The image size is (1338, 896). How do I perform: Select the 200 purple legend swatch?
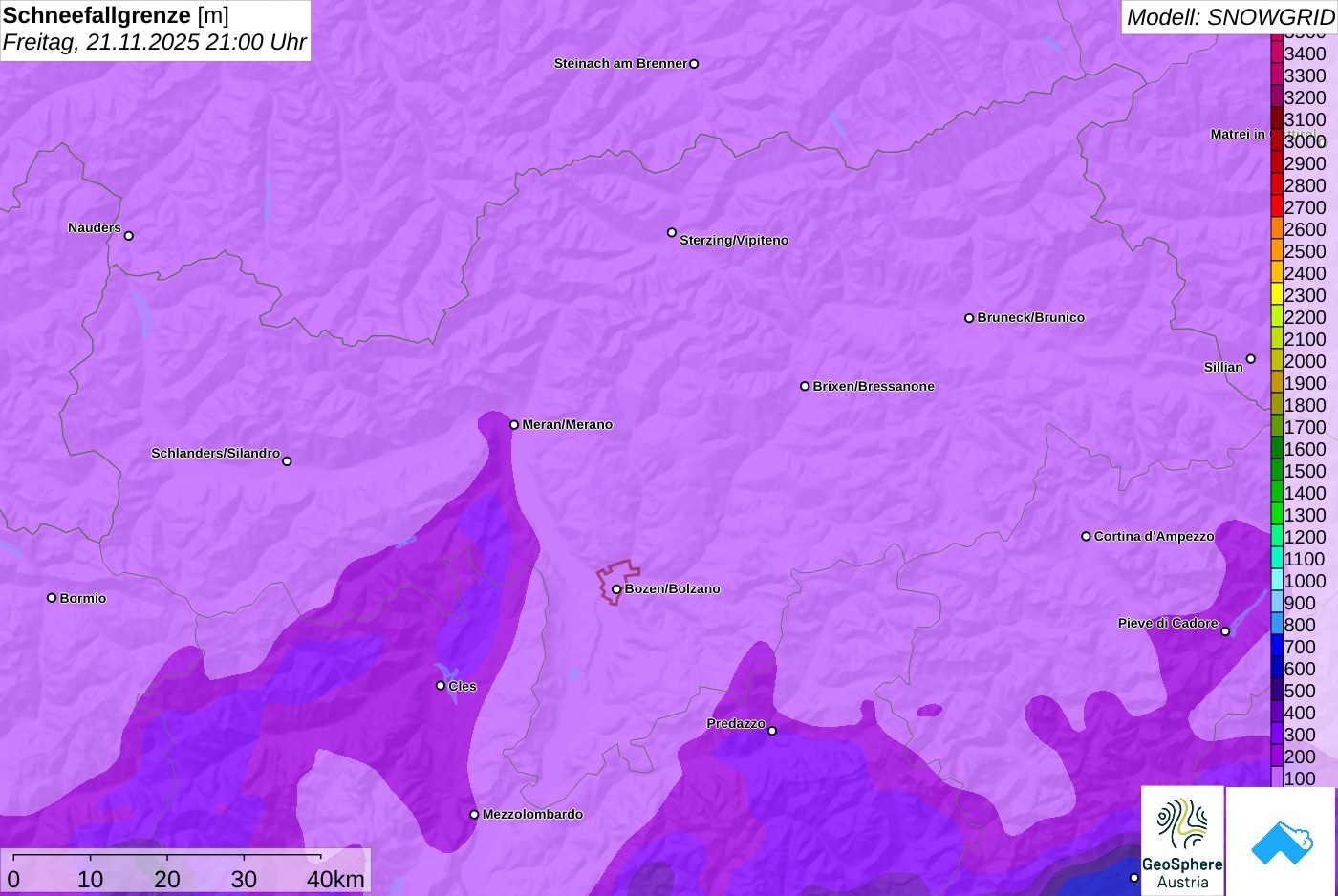[x=1277, y=756]
